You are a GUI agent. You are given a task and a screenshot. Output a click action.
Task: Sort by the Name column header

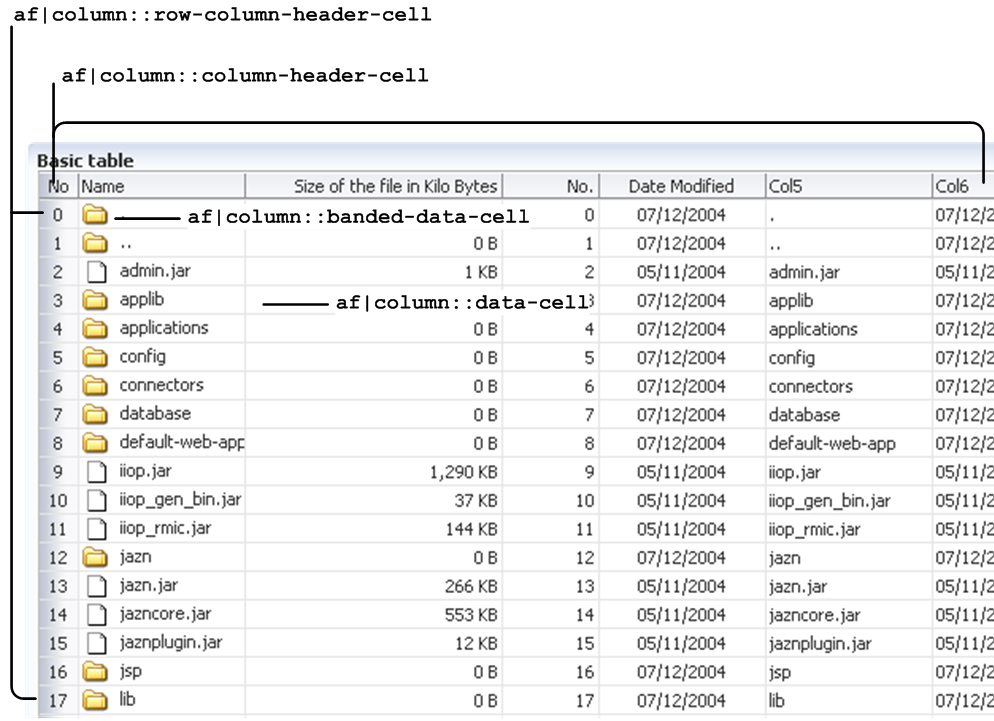160,186
